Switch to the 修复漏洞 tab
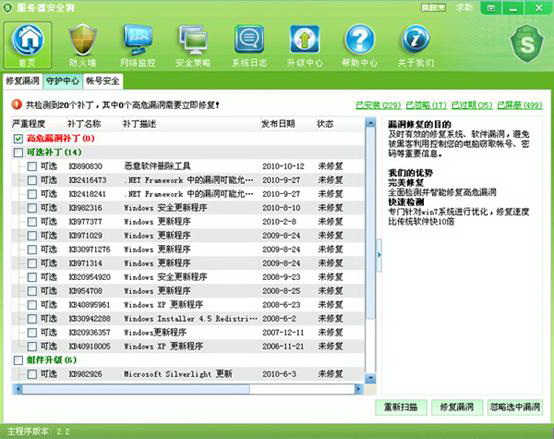This screenshot has height=439, width=554. (22, 81)
